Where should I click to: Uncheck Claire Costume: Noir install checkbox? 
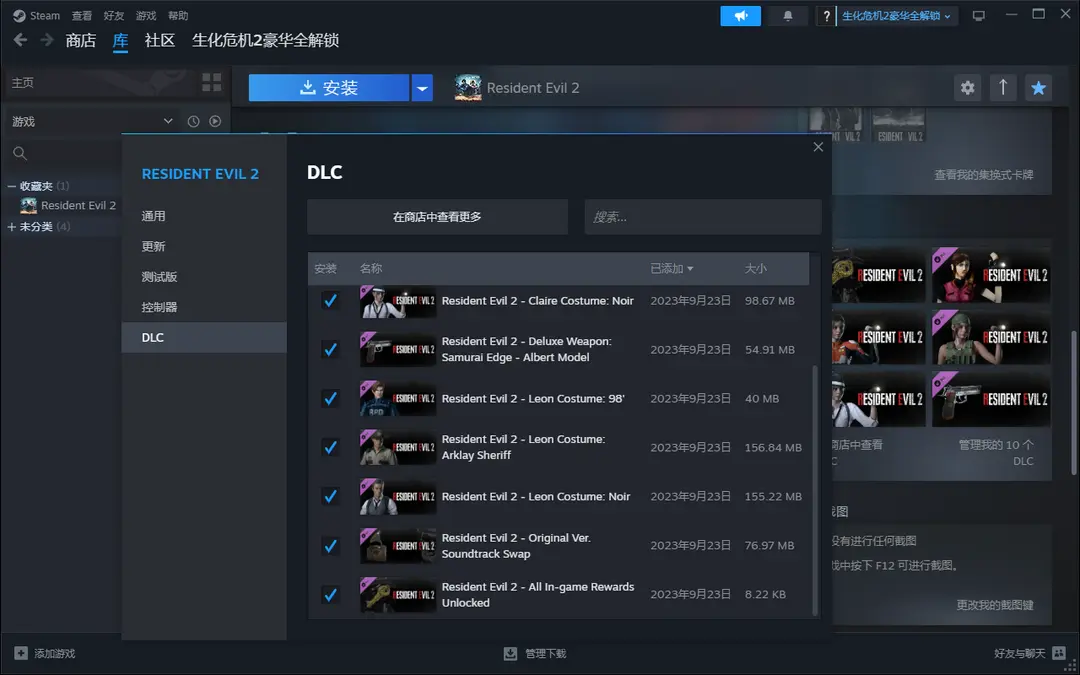pyautogui.click(x=331, y=300)
